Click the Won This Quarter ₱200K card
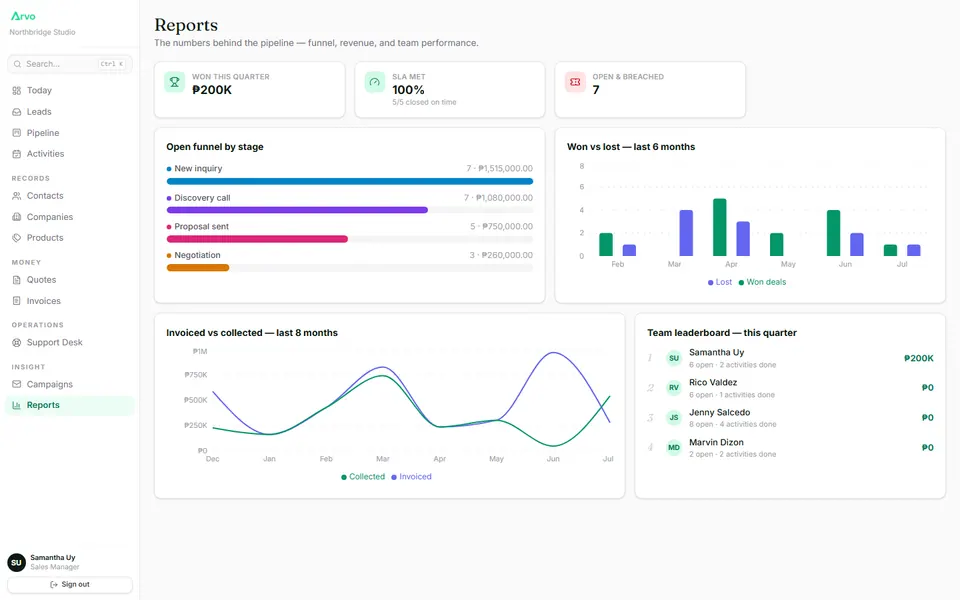The image size is (960, 600). pyautogui.click(x=250, y=90)
